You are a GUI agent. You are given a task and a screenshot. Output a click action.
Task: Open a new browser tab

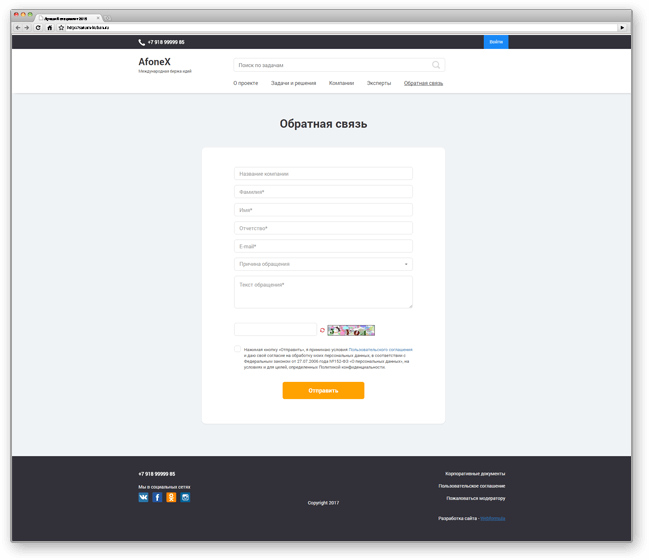click(107, 18)
